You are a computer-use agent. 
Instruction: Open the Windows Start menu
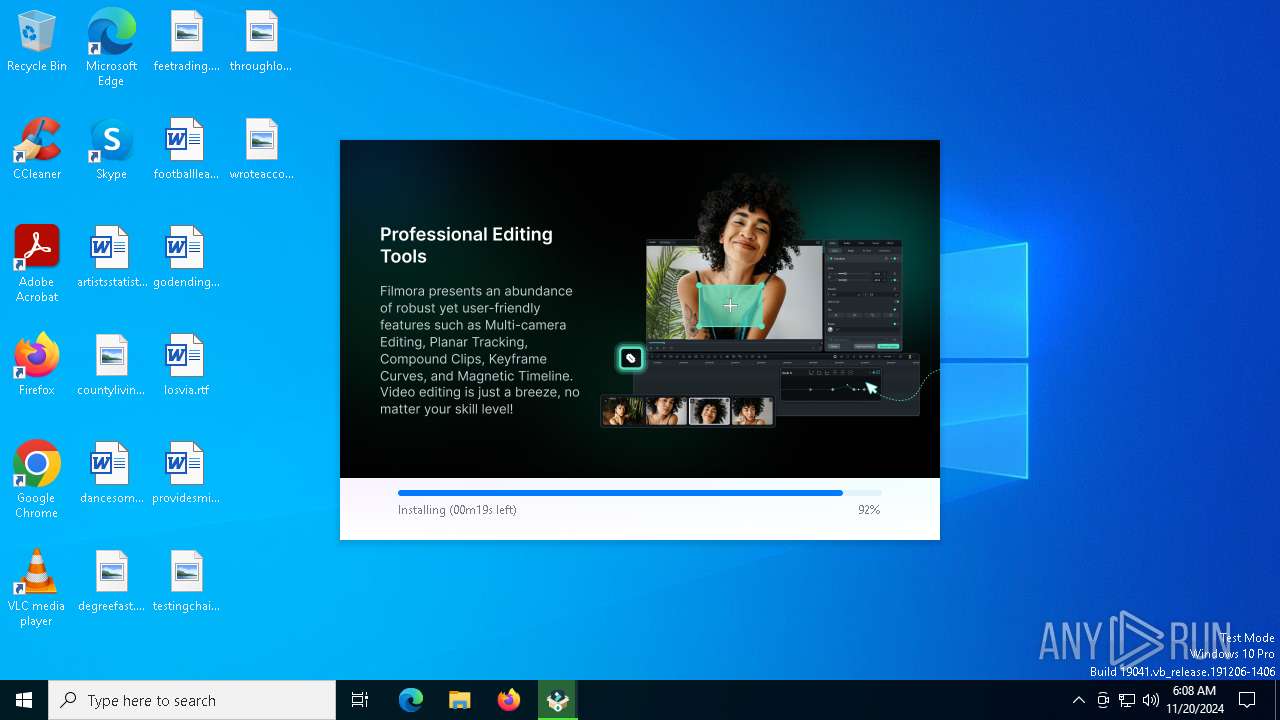click(x=24, y=700)
